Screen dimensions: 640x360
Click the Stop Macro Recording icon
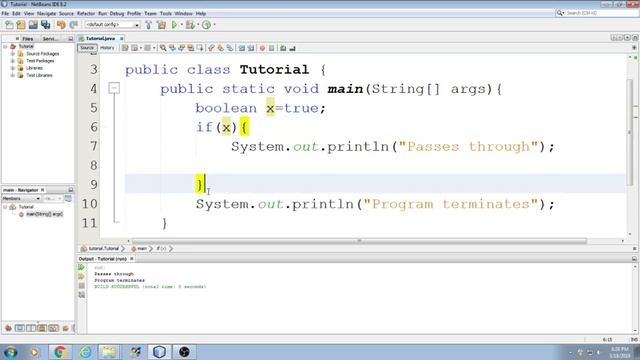pos(271,48)
